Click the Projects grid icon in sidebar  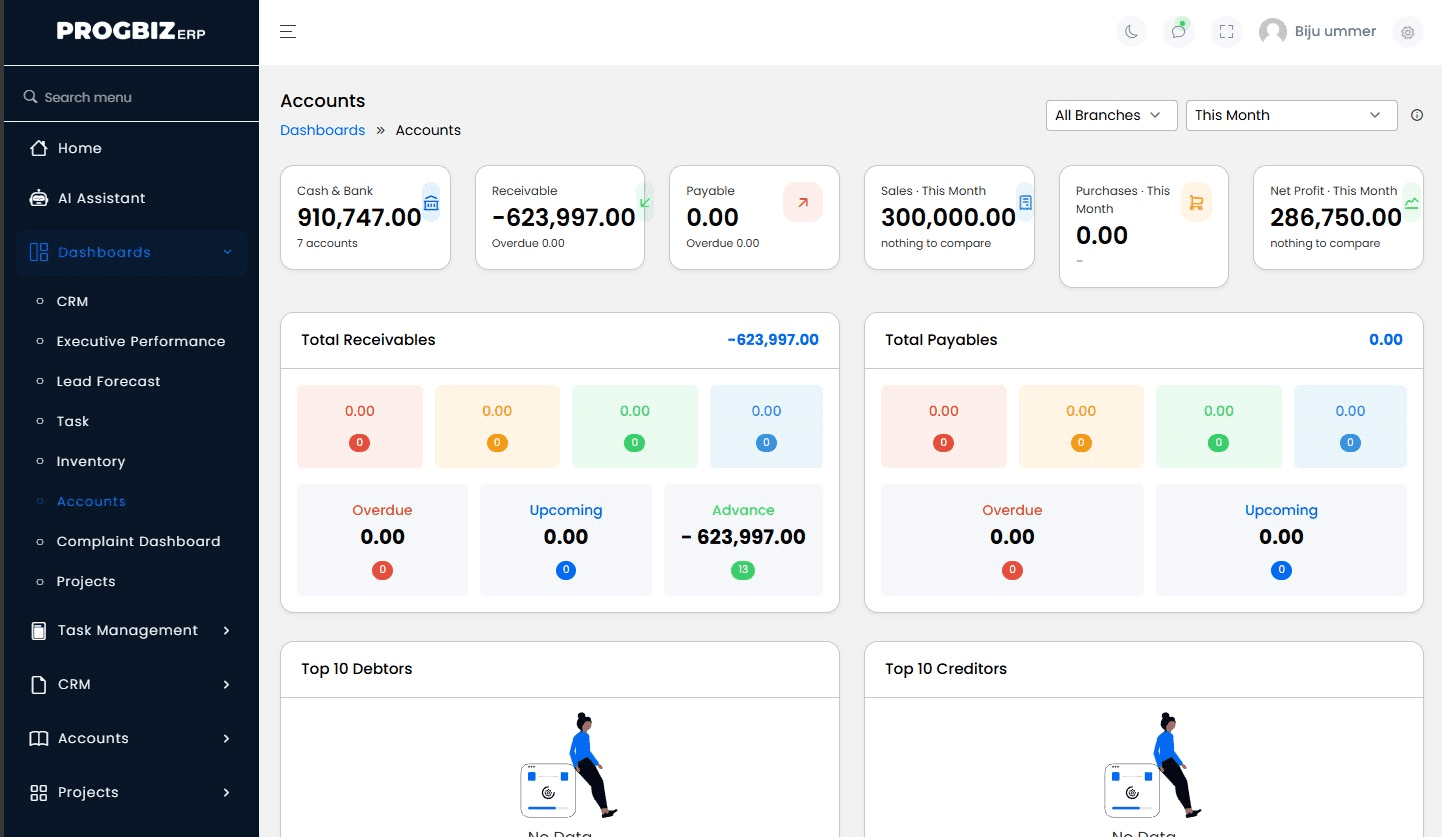click(39, 793)
